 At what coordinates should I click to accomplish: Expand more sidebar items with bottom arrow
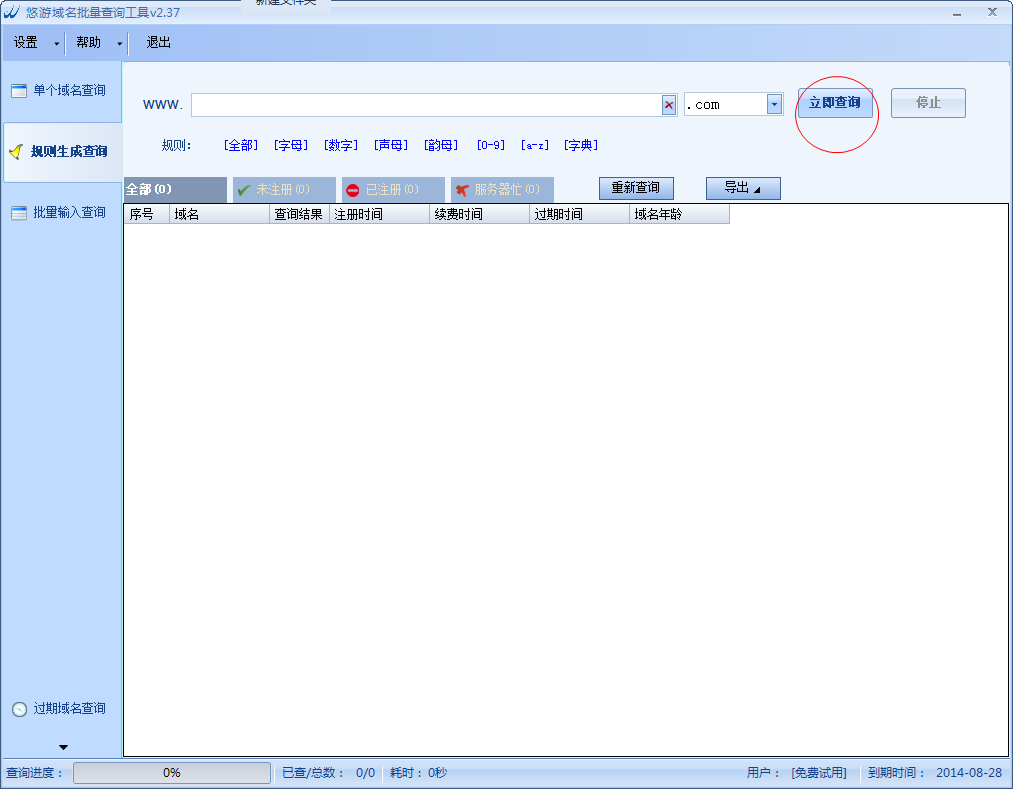63,747
